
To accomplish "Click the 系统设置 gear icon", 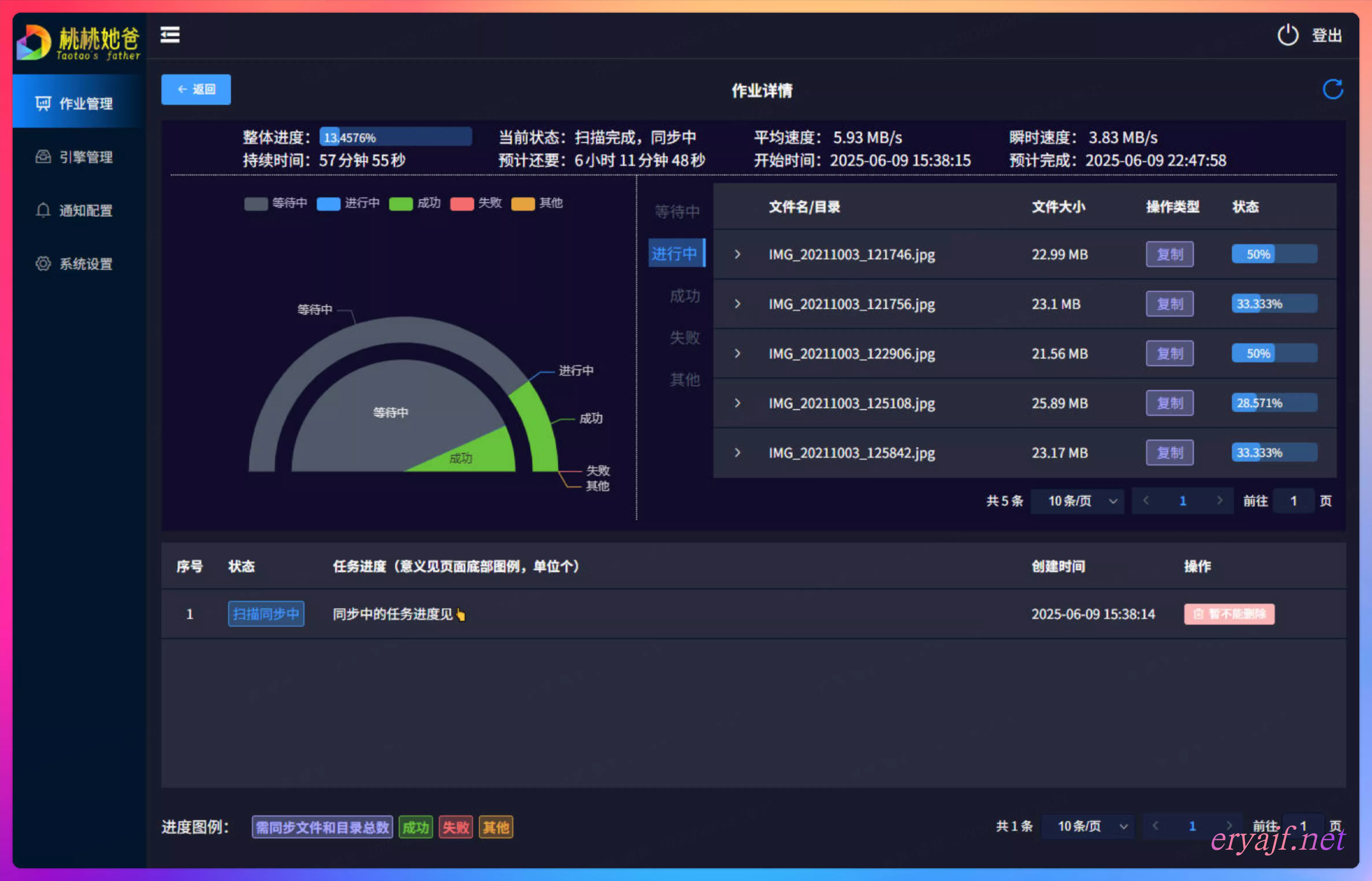I will pyautogui.click(x=43, y=263).
